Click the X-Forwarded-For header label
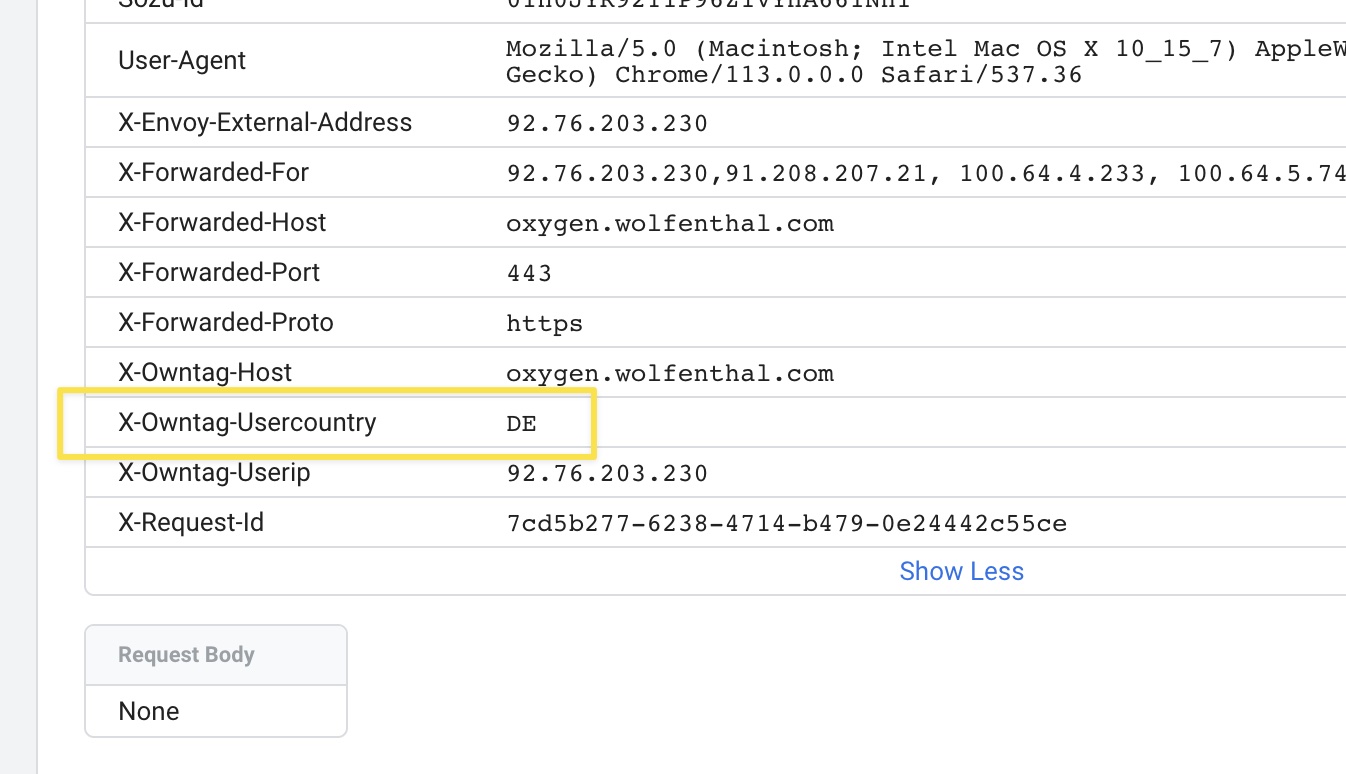Viewport: 1346px width, 774px height. (x=213, y=172)
